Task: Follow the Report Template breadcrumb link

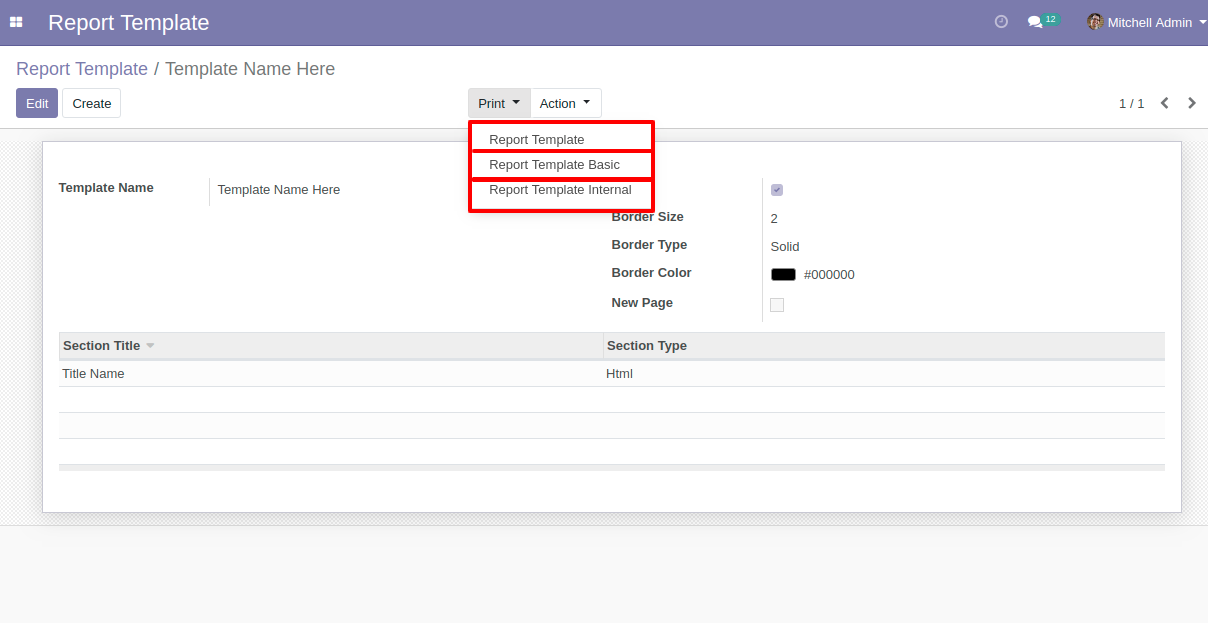Action: (82, 69)
